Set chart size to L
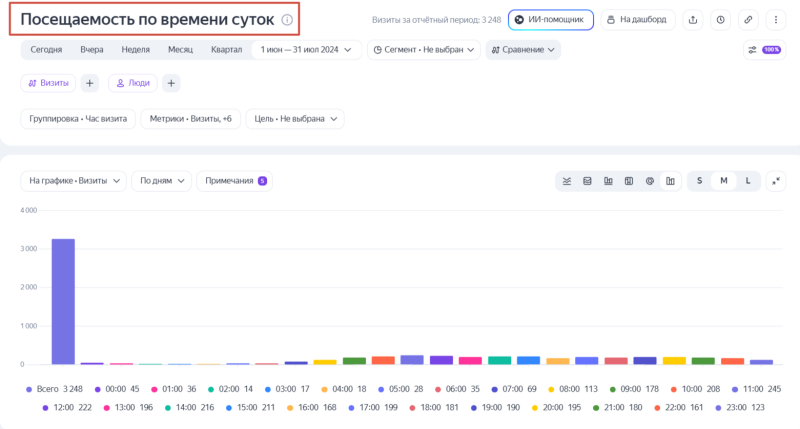This screenshot has width=800, height=429. coord(748,181)
